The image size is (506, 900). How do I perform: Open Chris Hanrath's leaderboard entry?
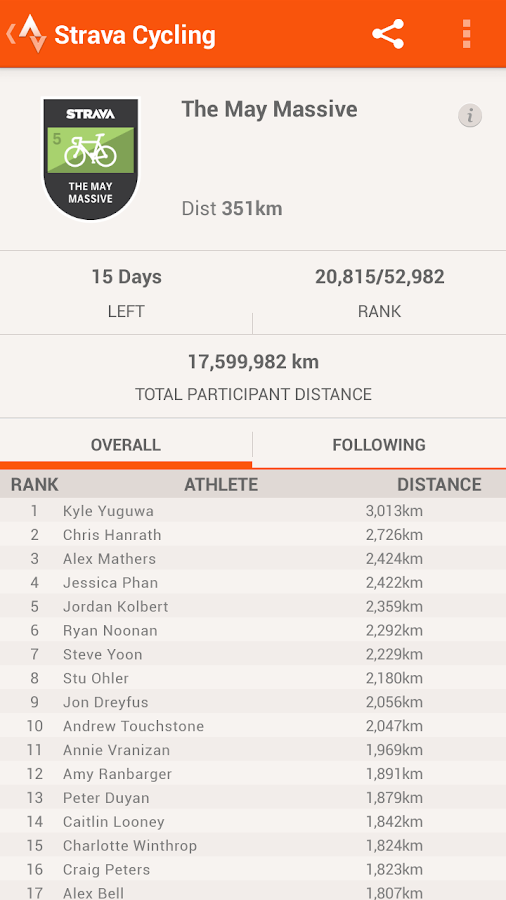pos(253,535)
